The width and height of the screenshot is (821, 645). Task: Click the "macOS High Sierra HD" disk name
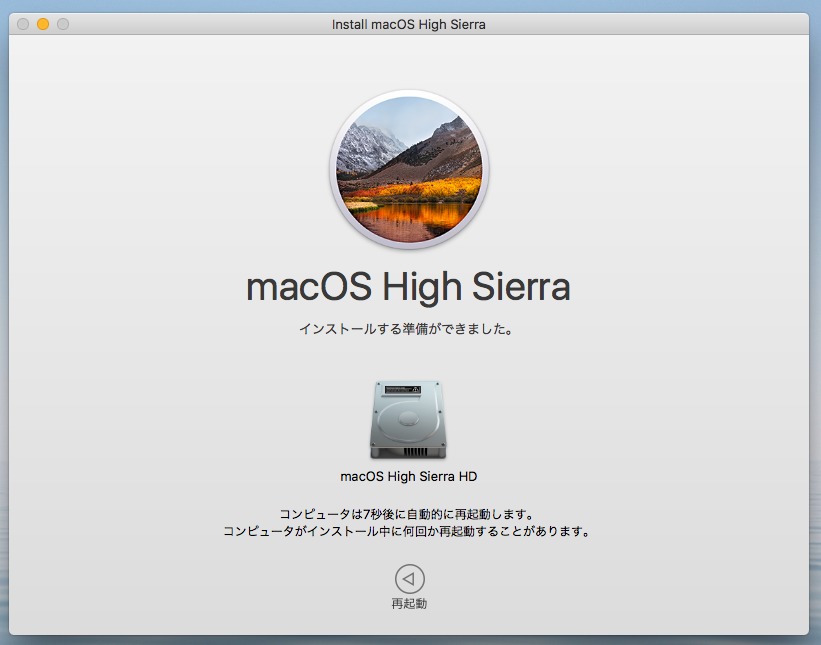click(x=408, y=476)
